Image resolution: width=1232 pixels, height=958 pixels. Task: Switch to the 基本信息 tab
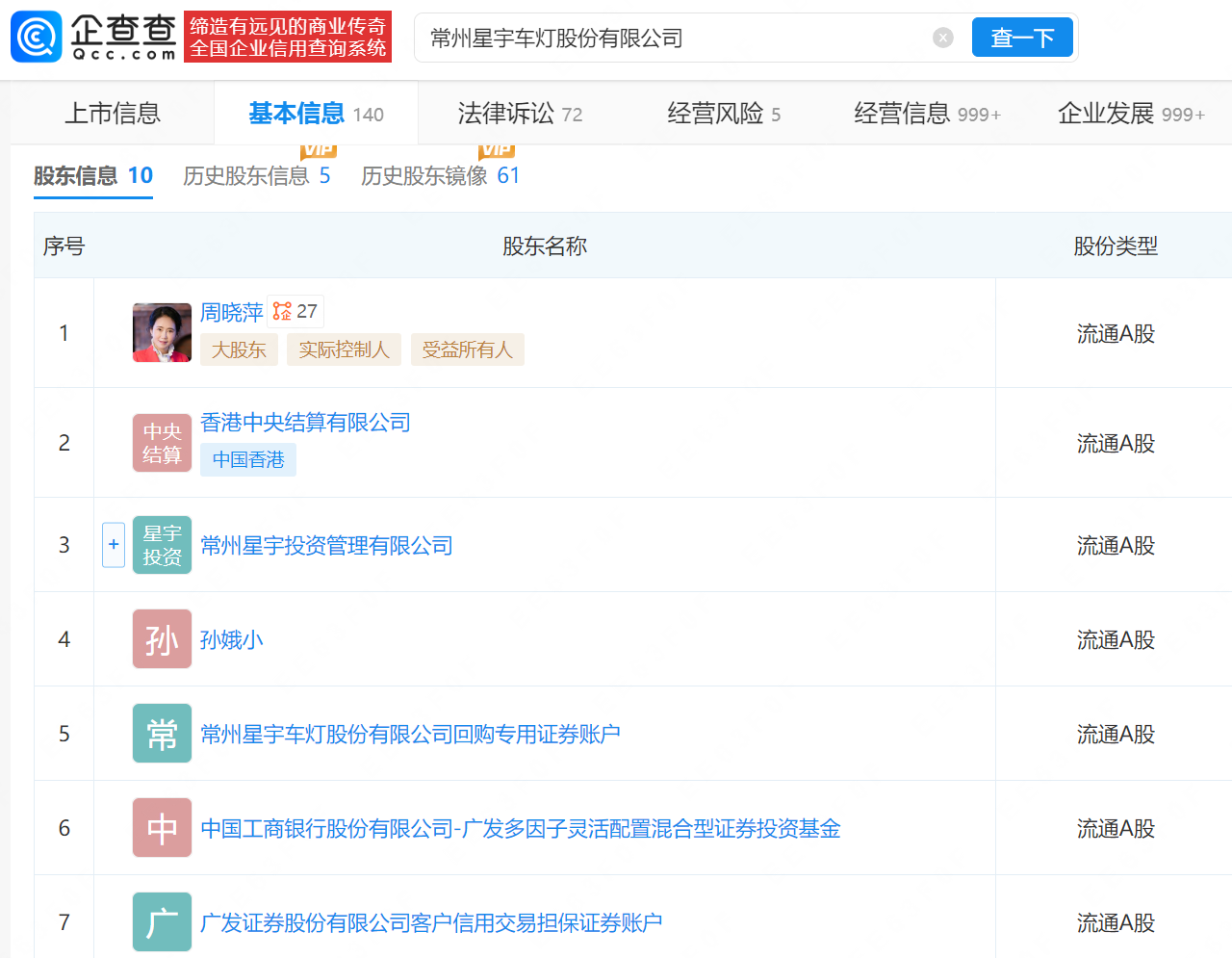click(x=316, y=114)
